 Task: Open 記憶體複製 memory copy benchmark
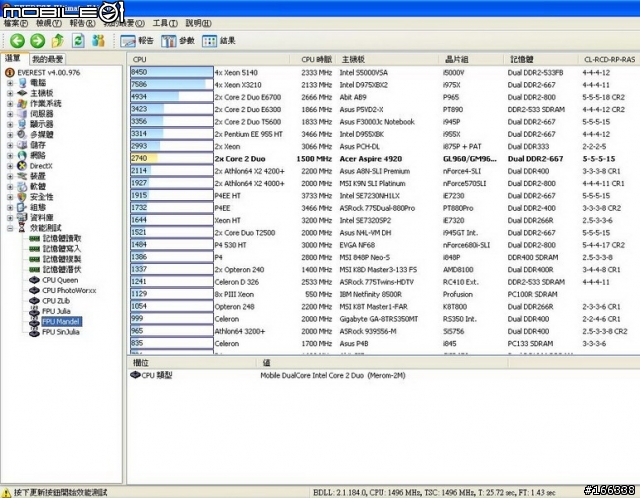62,259
